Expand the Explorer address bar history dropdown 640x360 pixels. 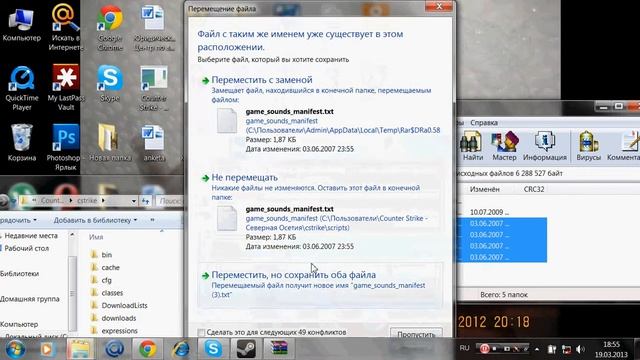click(x=133, y=201)
